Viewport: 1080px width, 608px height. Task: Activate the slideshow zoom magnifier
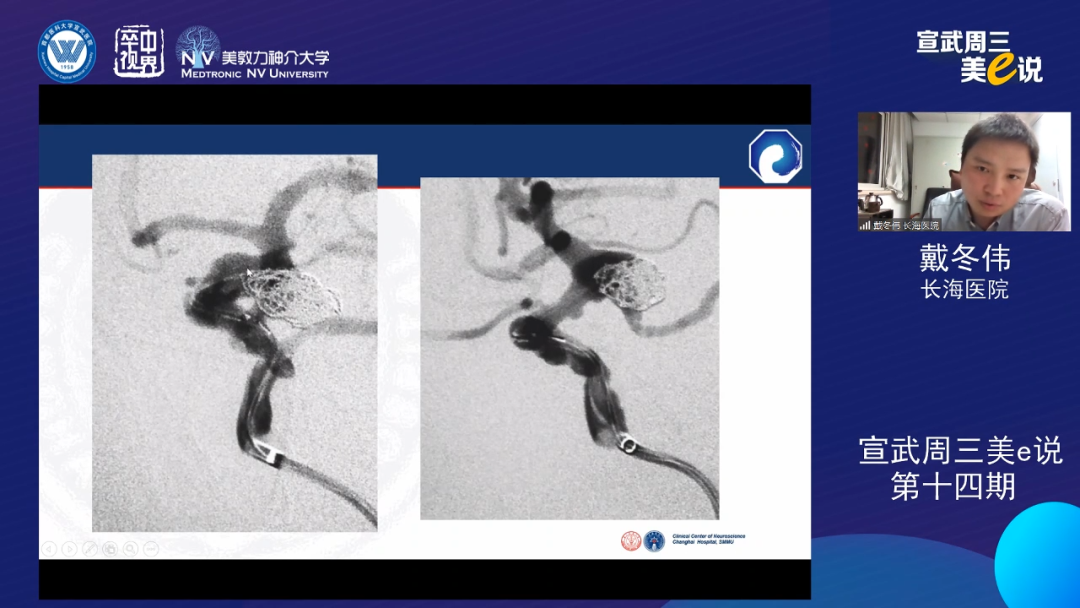pyautogui.click(x=130, y=549)
